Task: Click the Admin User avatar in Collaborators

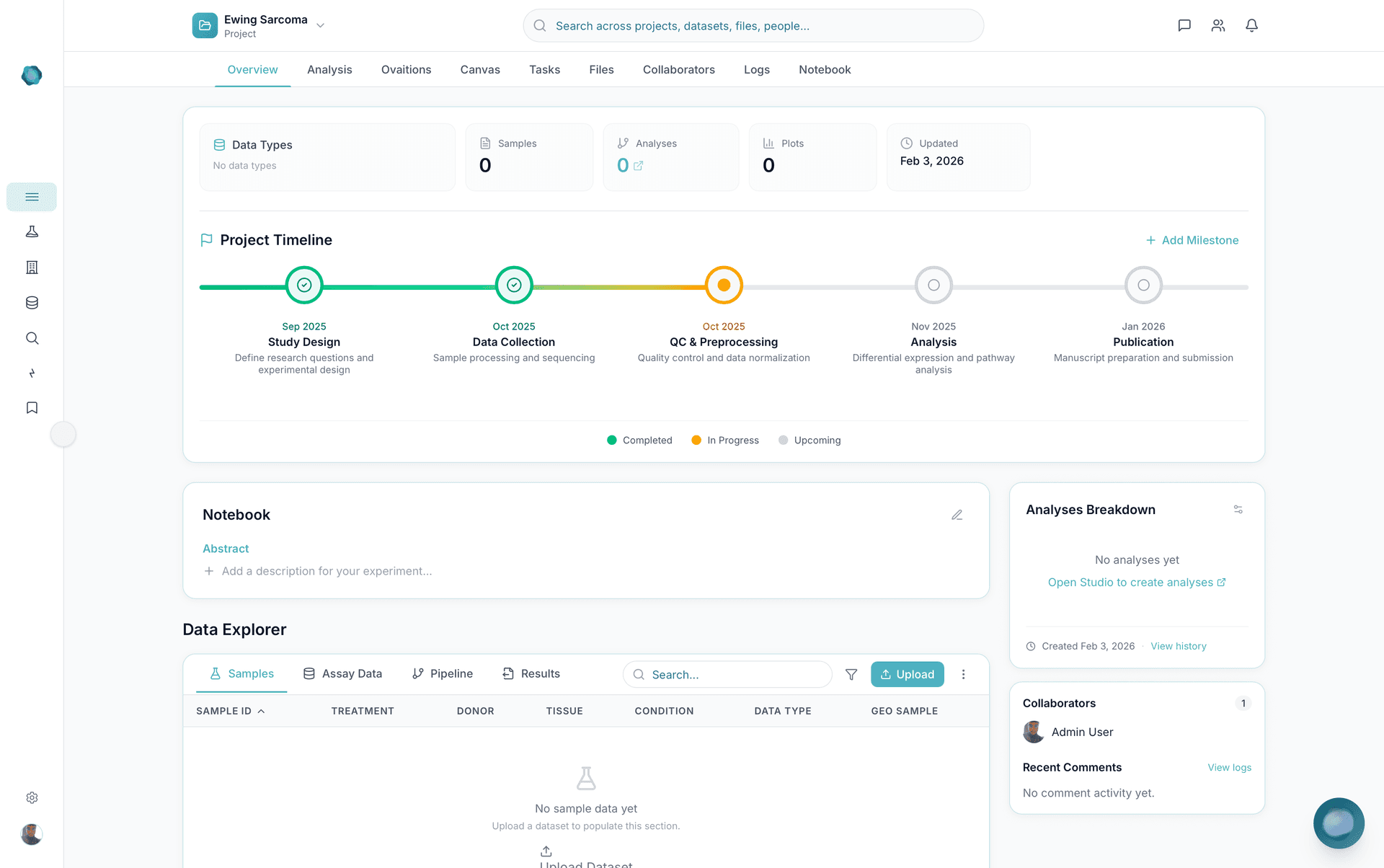Action: tap(1034, 732)
